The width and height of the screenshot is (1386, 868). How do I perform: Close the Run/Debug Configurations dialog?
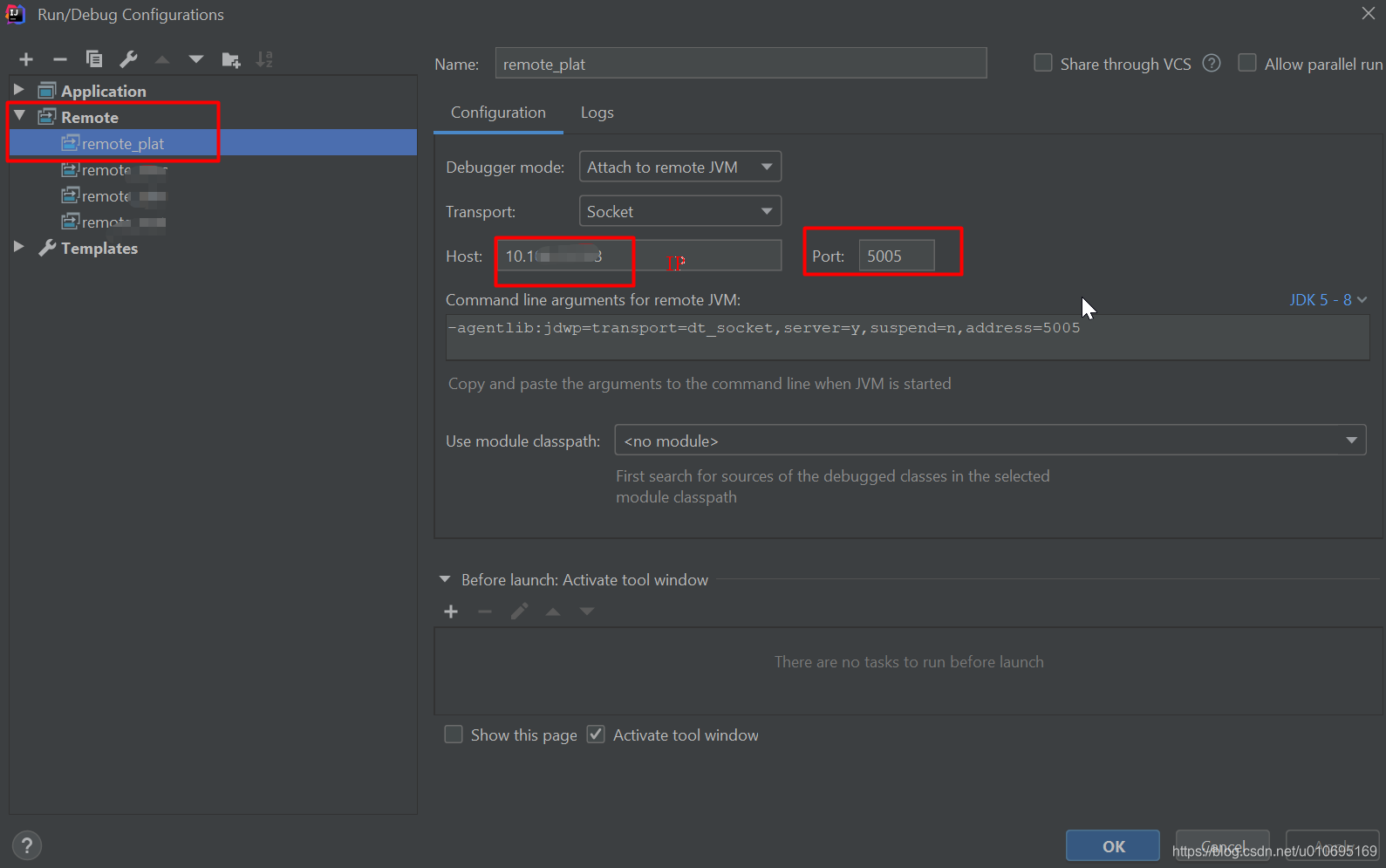pyautogui.click(x=1368, y=13)
